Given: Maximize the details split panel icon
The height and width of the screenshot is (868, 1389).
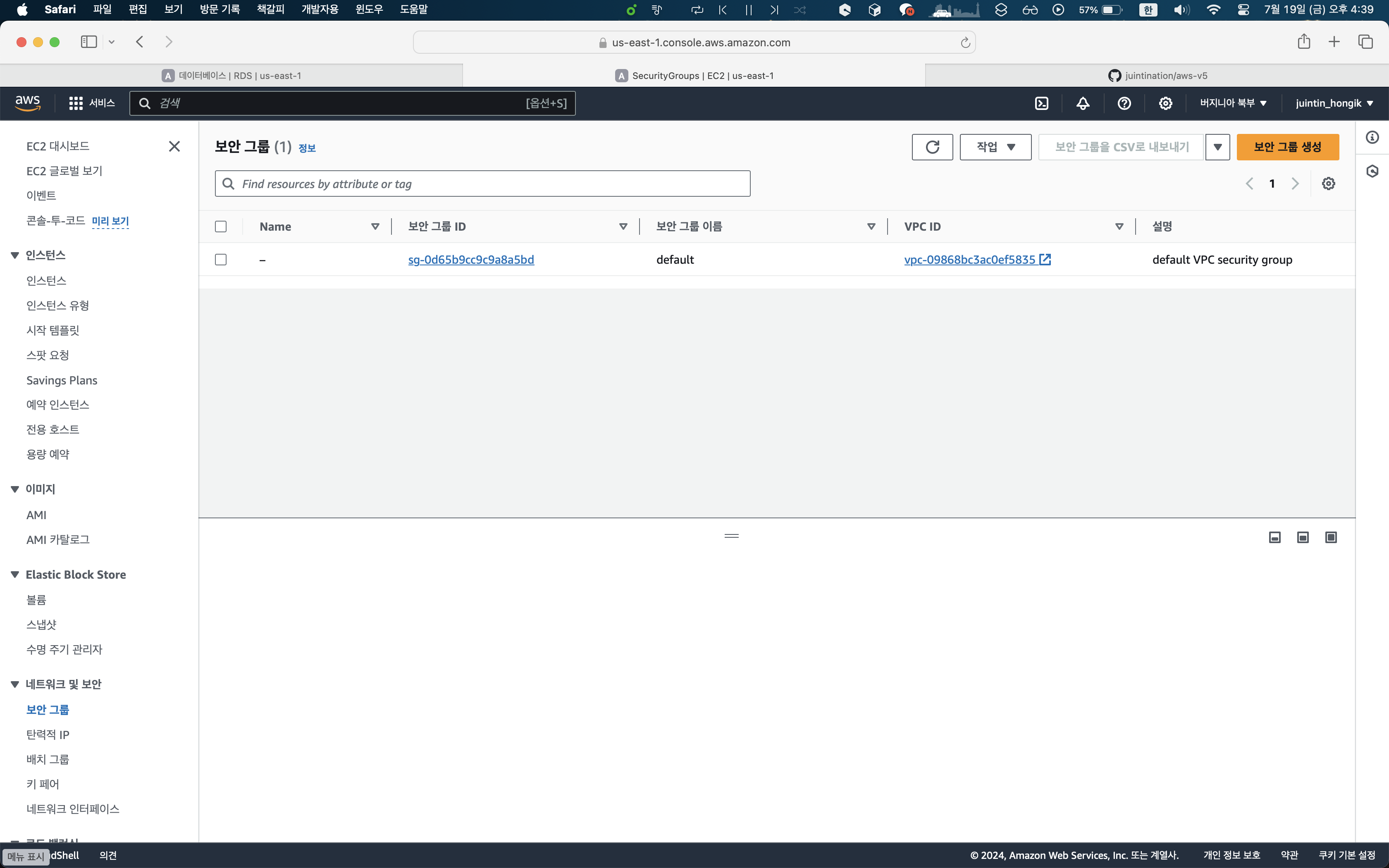Looking at the screenshot, I should (1330, 537).
